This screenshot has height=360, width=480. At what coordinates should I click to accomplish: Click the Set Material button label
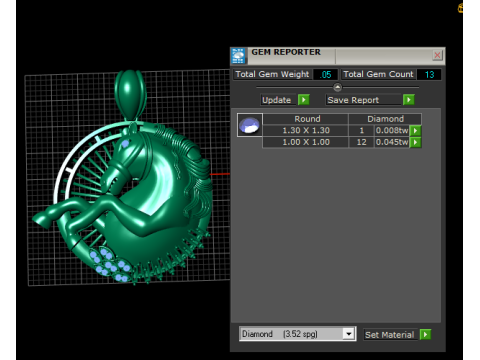389,335
